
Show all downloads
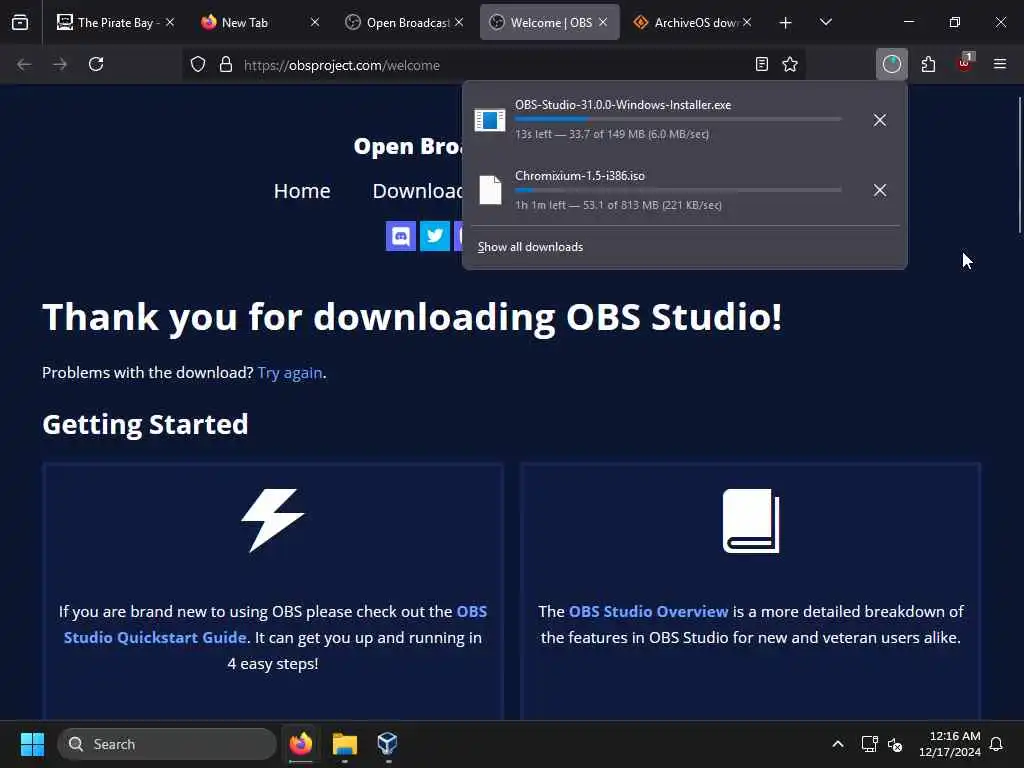pos(530,247)
